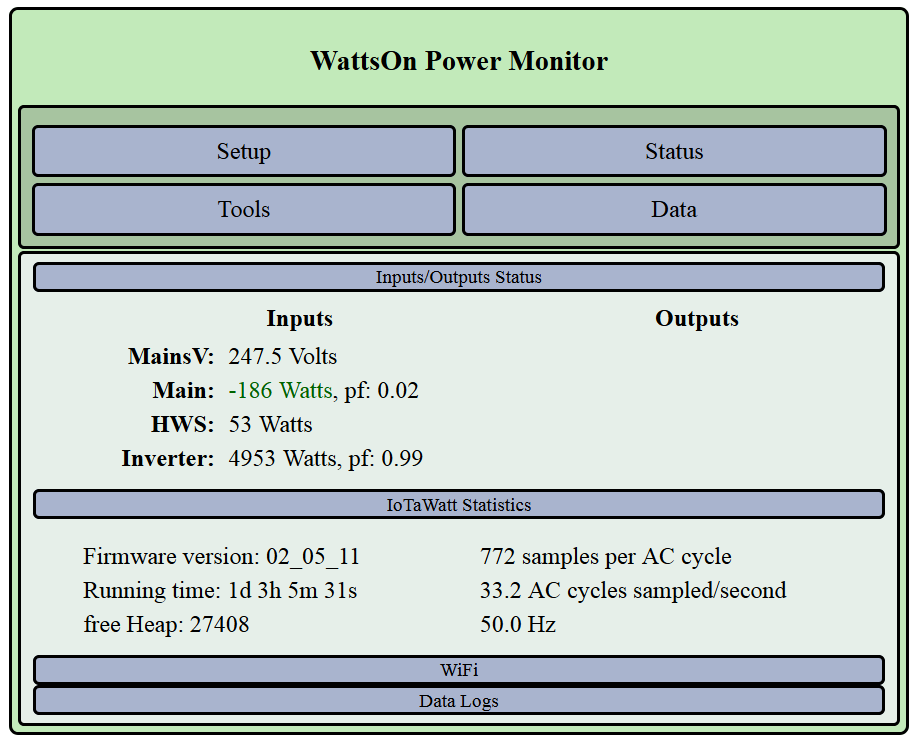Click 33.2 AC cycles sampled/second text
Image resolution: width=915 pixels, height=744 pixels.
[x=633, y=591]
